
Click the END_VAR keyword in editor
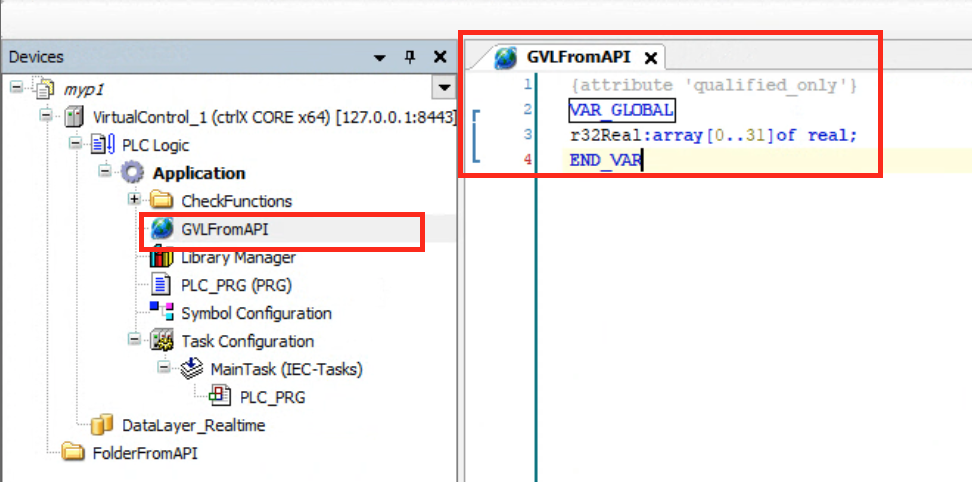pos(606,160)
